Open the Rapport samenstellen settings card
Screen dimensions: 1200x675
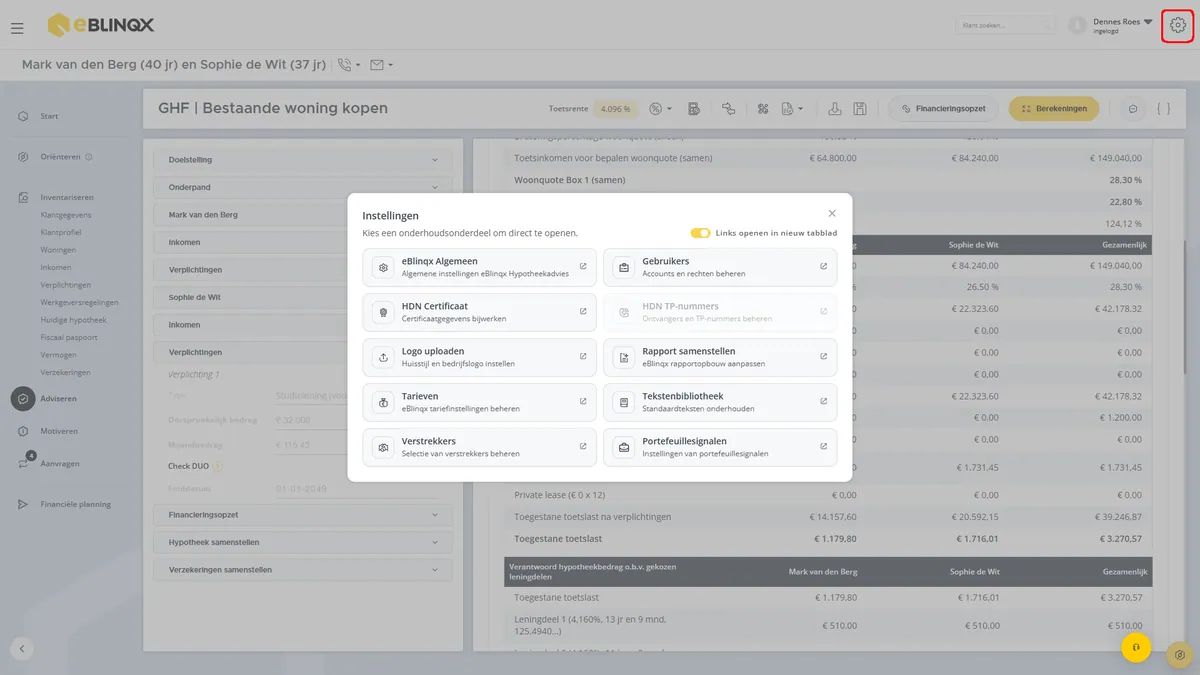tap(720, 357)
